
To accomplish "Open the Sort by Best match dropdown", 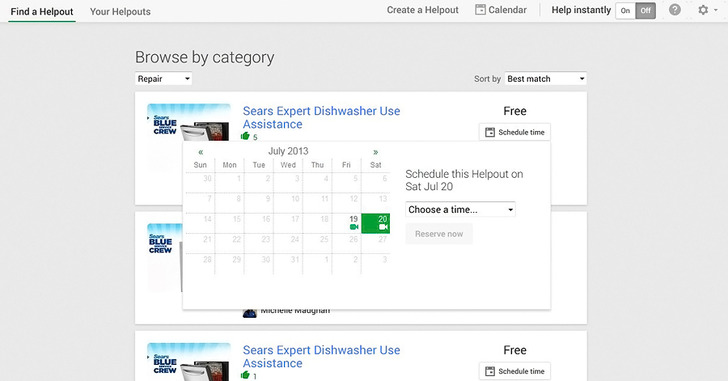I will pos(546,79).
